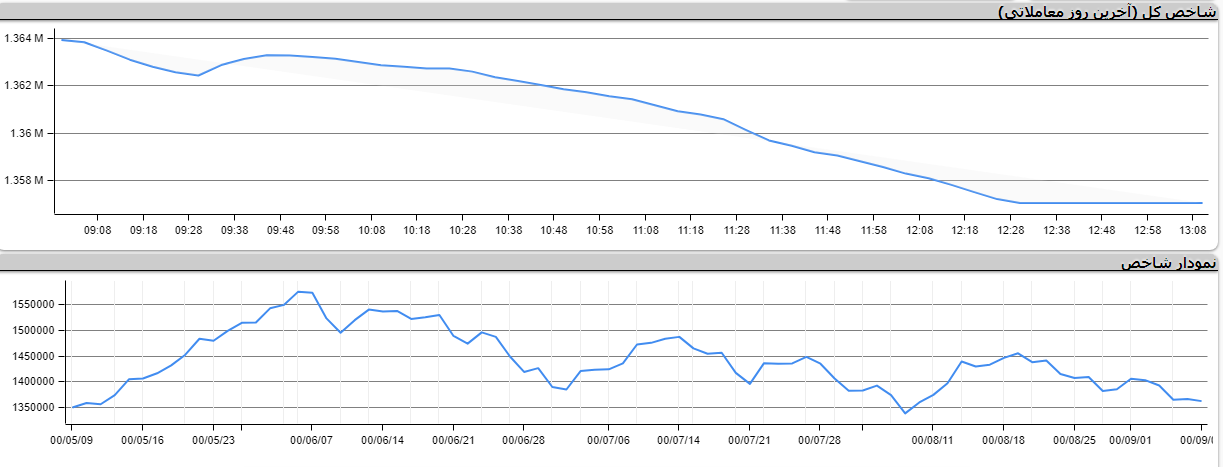Viewport: 1223px width, 467px height.
Task: Click the 11:28 time axis label
Action: pos(736,230)
